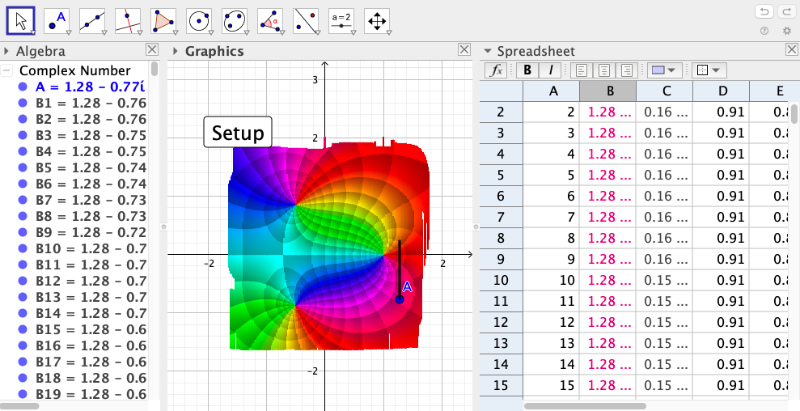This screenshot has width=800, height=411.
Task: Select the Line through Two Points tool
Action: [92, 21]
